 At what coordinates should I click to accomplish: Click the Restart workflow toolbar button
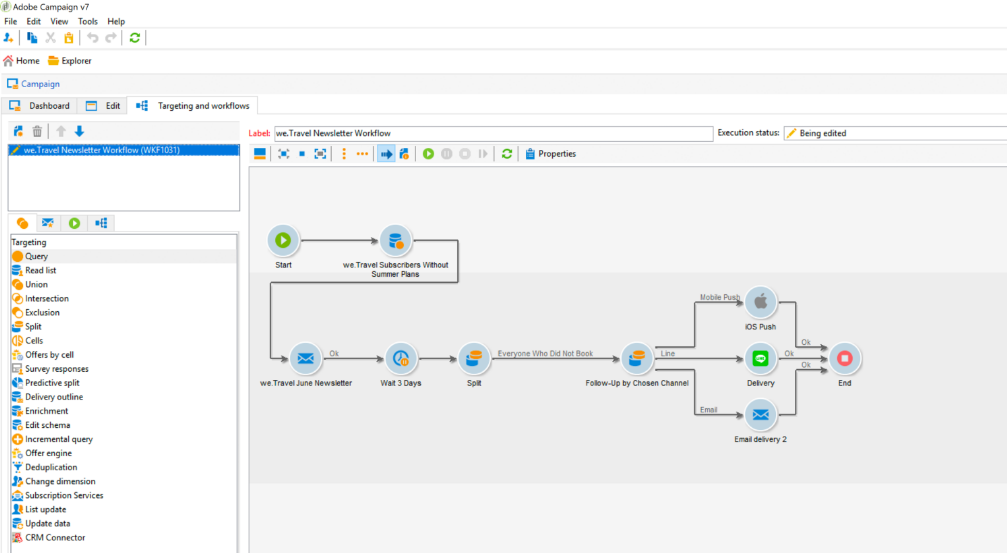pos(482,154)
